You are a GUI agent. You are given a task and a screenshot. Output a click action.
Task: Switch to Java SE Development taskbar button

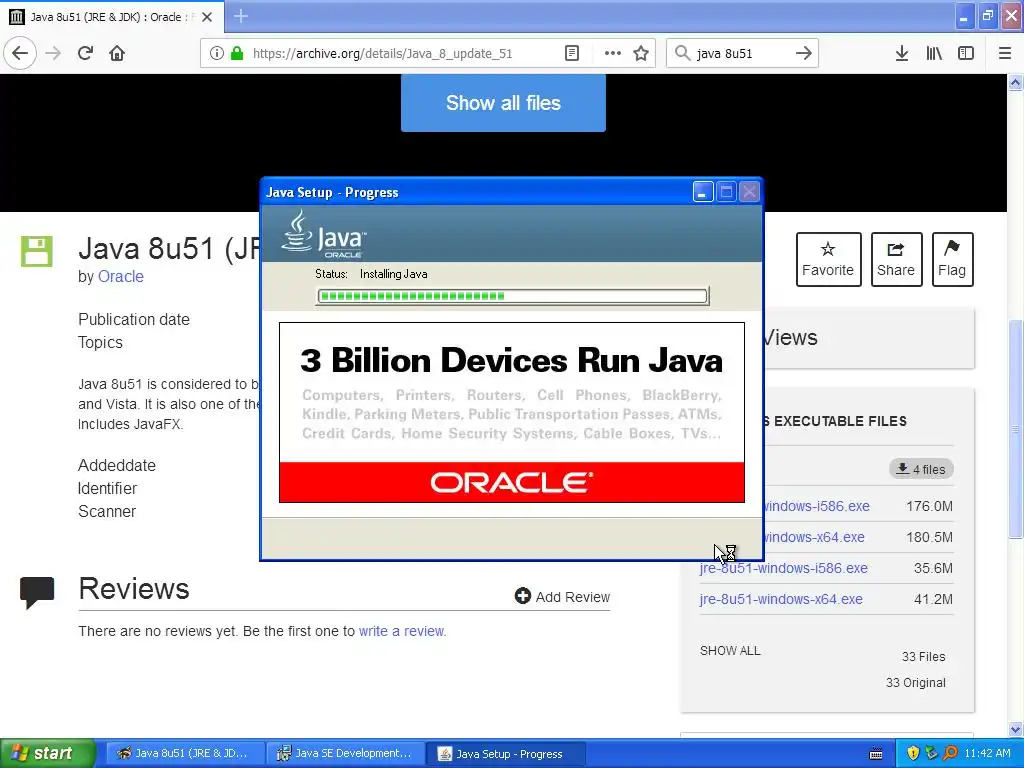(x=346, y=753)
